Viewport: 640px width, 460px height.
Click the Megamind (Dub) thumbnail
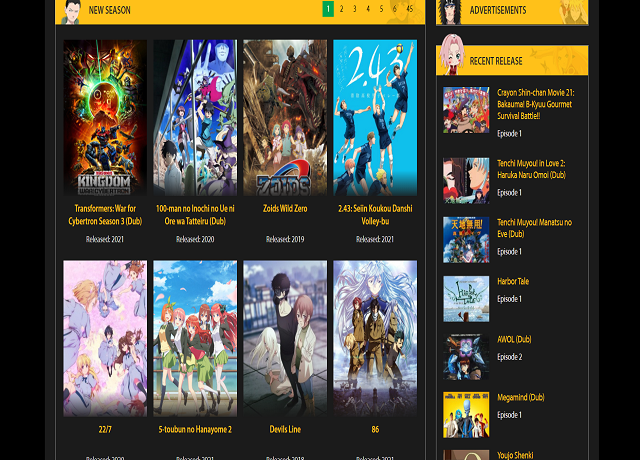point(466,414)
